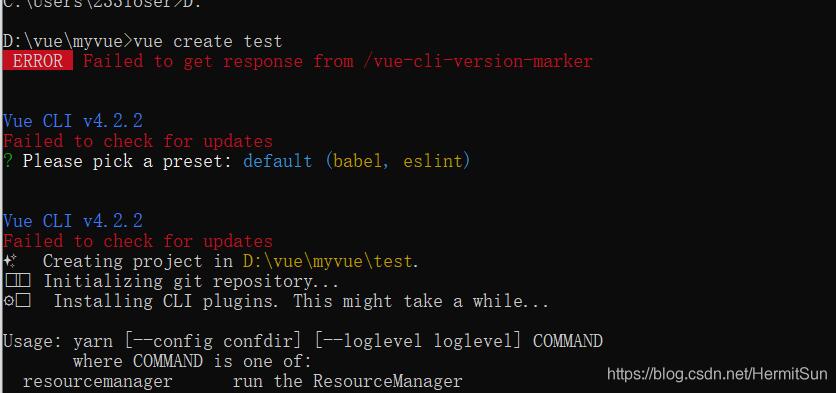Click the red ERROR badge
836x393 pixels.
click(x=37, y=61)
